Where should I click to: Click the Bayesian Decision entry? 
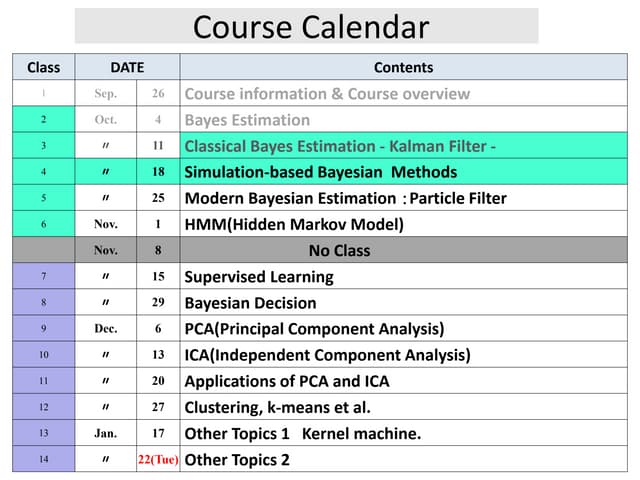pos(250,303)
